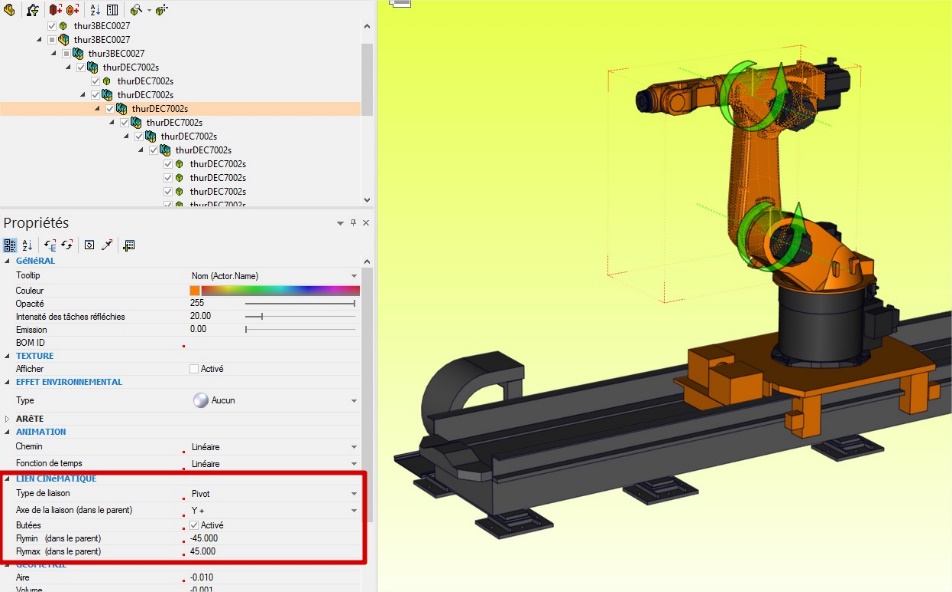Uncheck the Butées Activé checkbox
The image size is (952, 592).
coord(194,525)
